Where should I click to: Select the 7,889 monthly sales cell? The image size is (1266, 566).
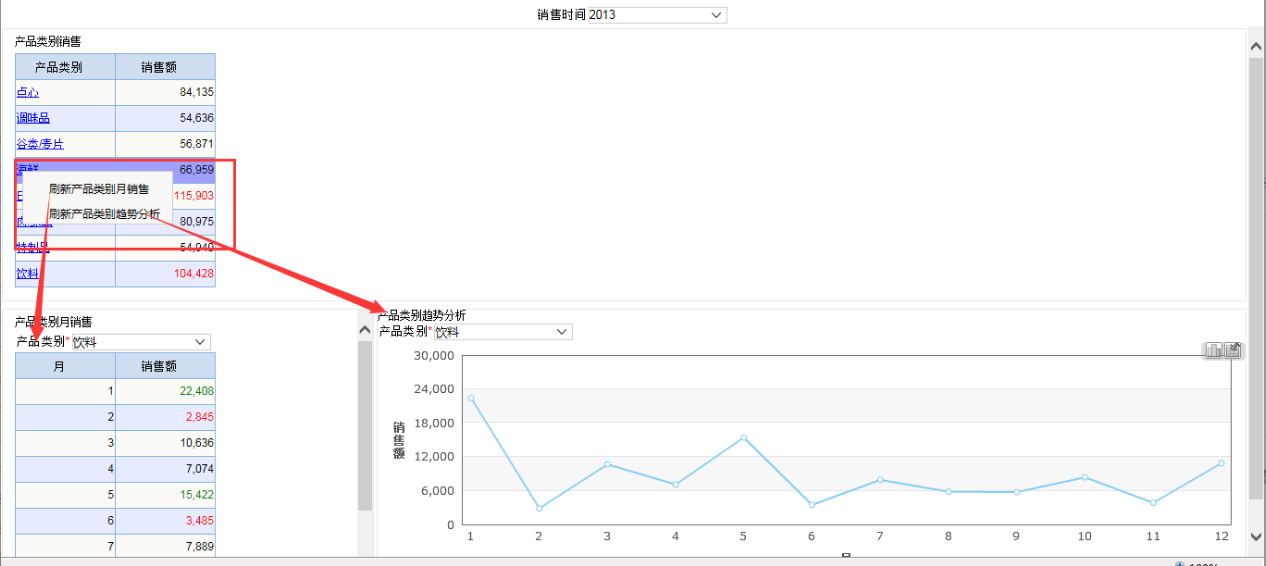165,546
